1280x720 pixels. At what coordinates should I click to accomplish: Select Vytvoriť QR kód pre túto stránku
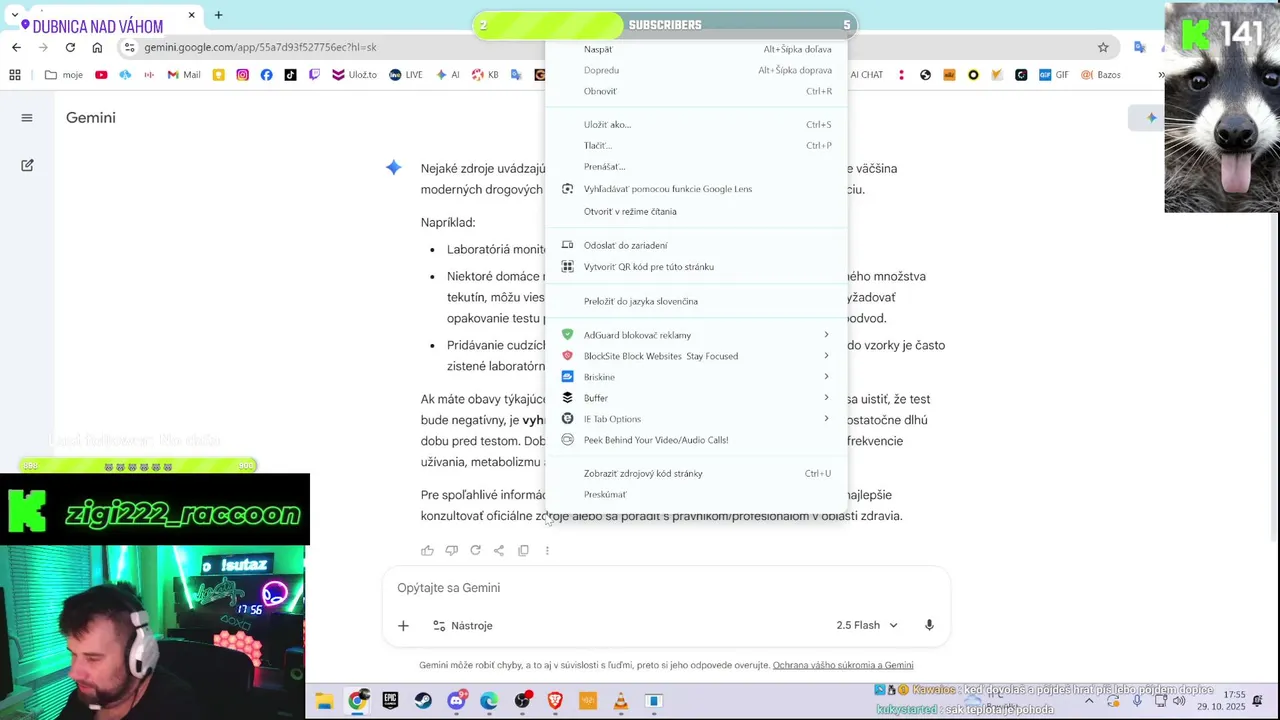point(697,267)
